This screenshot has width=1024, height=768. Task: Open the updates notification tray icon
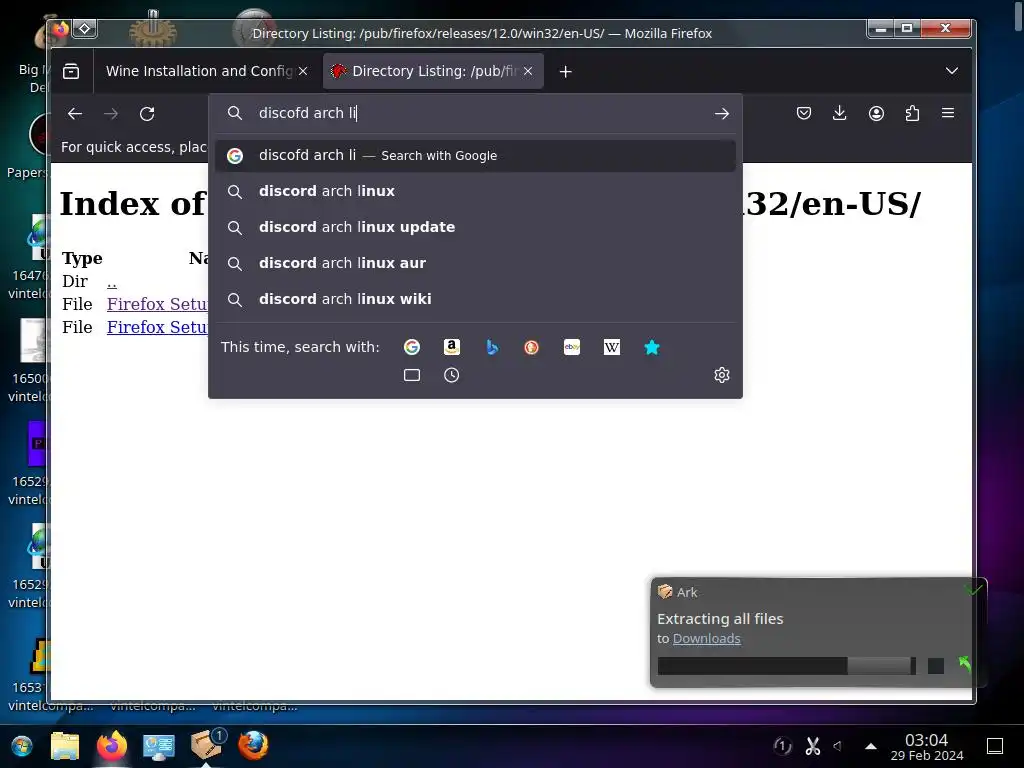pyautogui.click(x=782, y=746)
